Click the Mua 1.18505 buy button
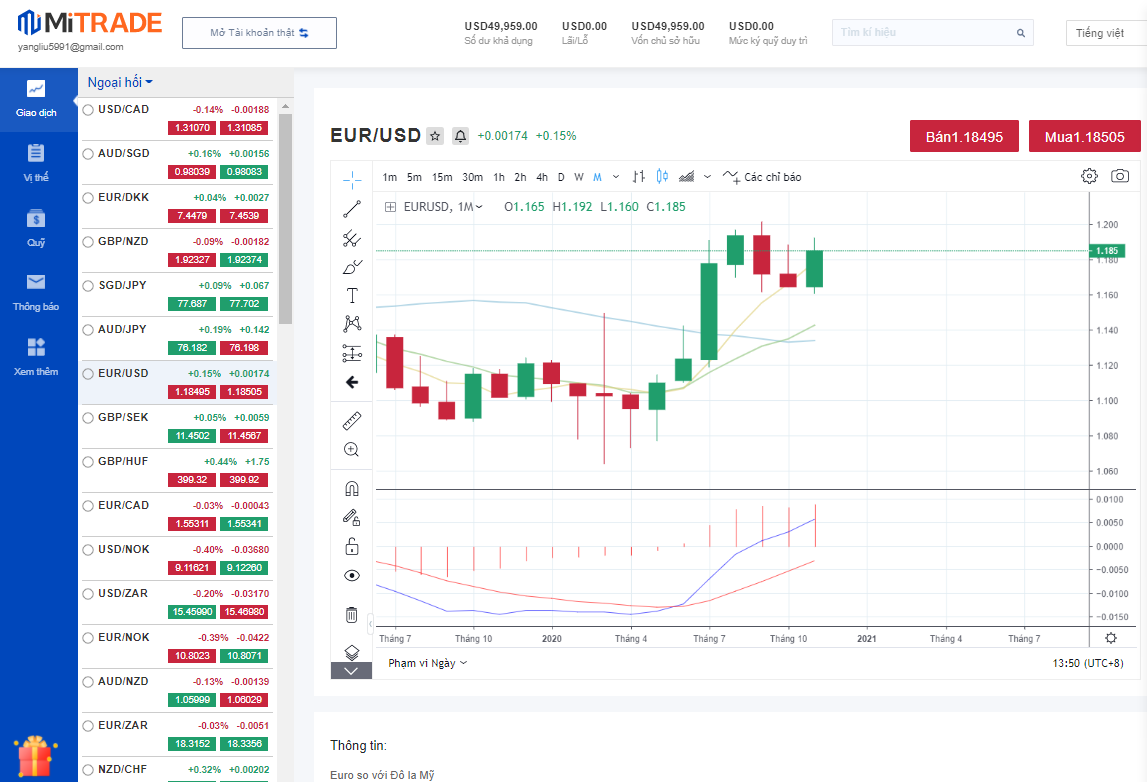Screen dimensions: 1147x782 (1084, 137)
